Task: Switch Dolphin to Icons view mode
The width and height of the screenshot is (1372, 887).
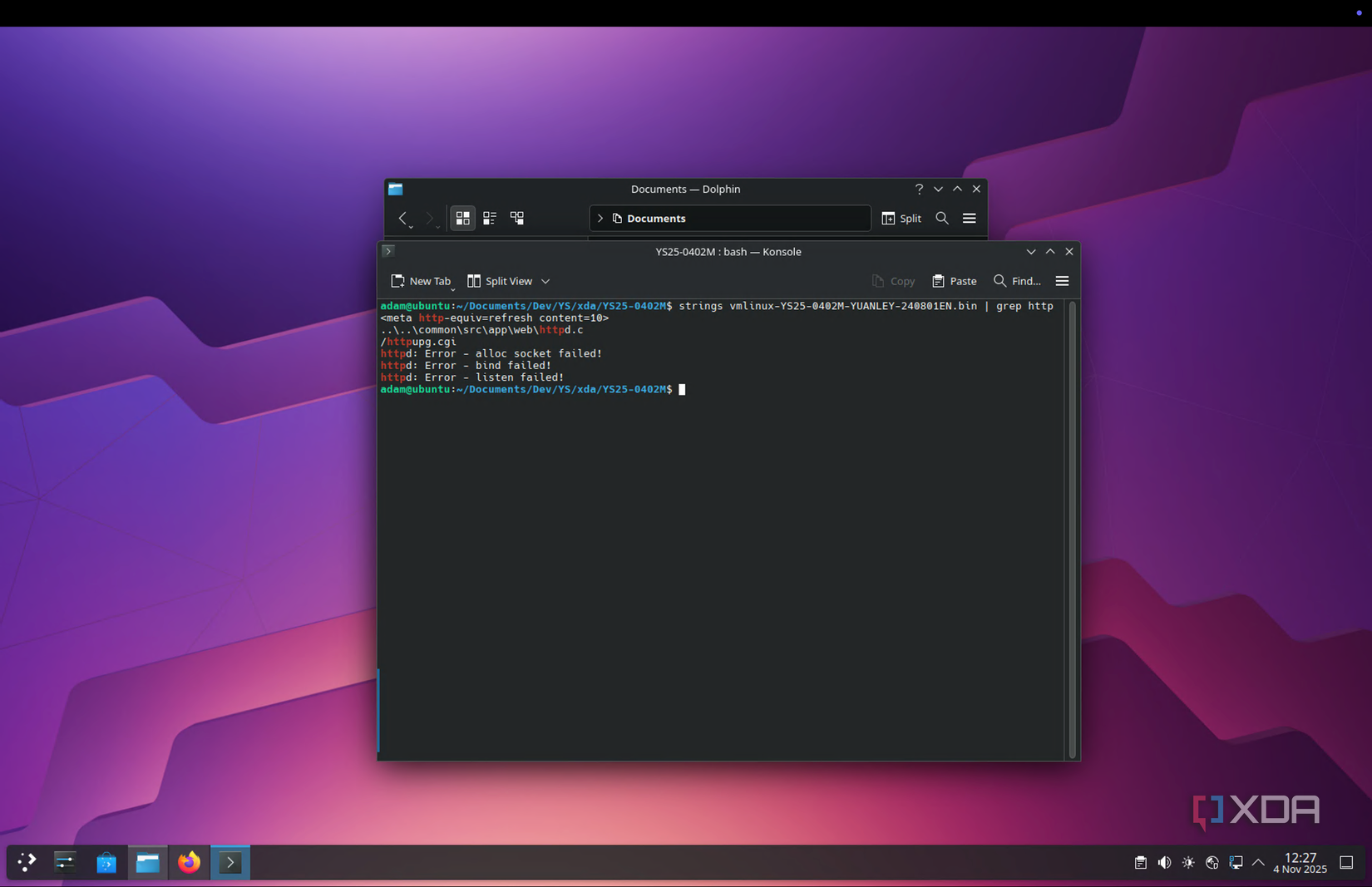Action: pyautogui.click(x=463, y=218)
